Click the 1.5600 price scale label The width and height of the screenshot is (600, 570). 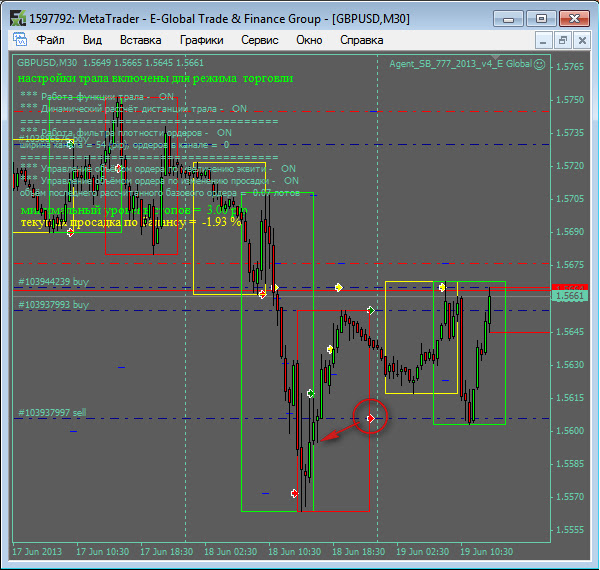click(x=570, y=431)
